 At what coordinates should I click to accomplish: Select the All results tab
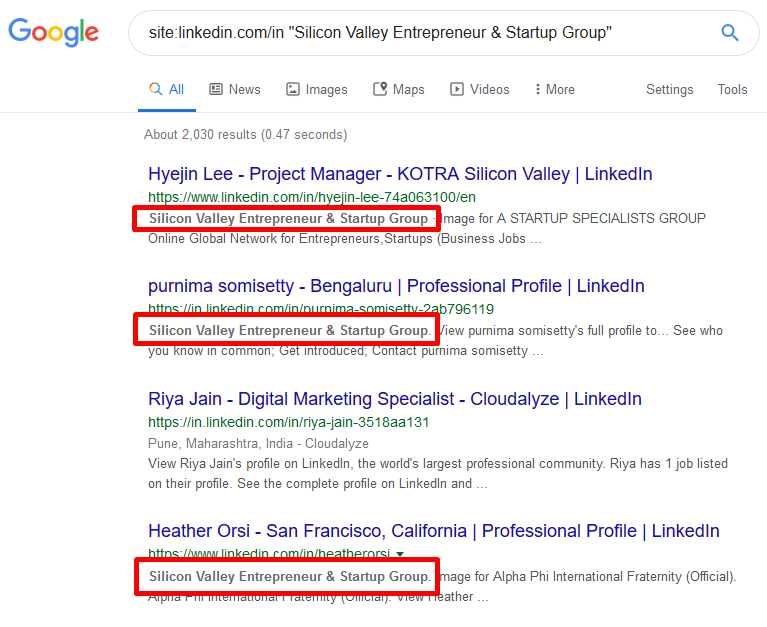[x=167, y=90]
